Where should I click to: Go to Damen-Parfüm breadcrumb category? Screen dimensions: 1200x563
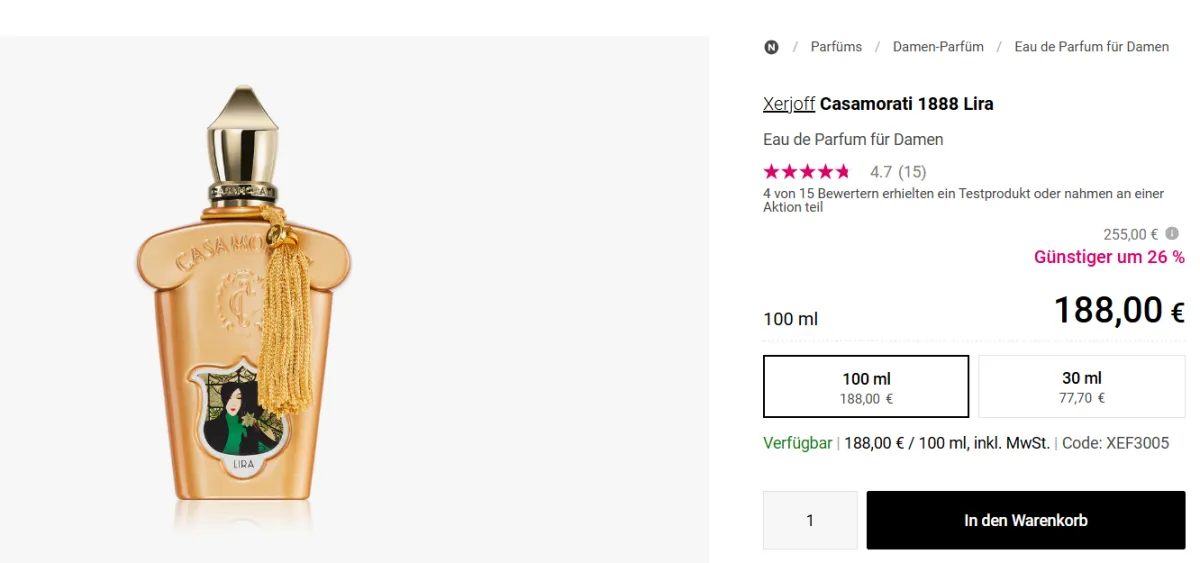pos(938,47)
